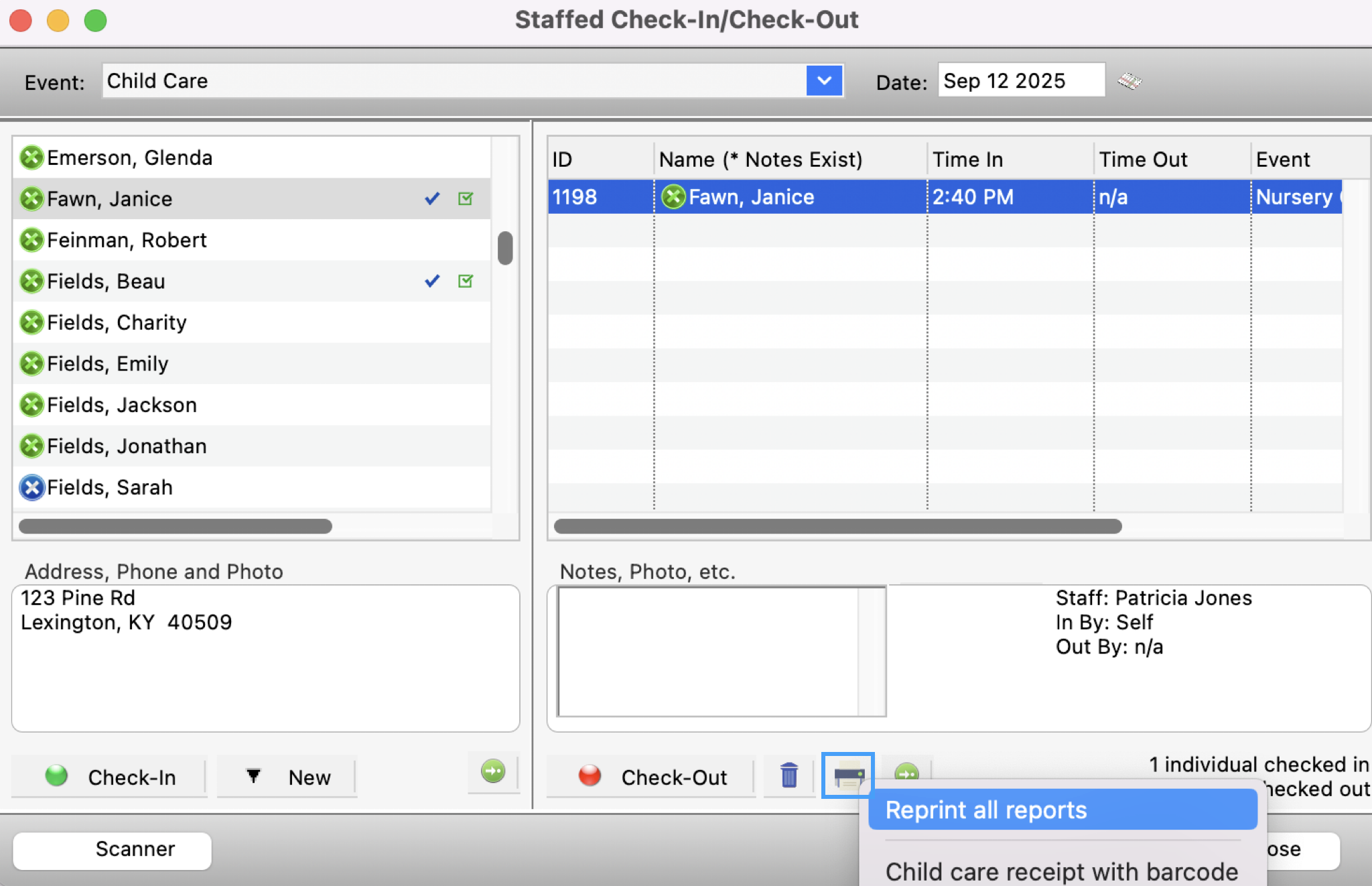Toggle the checkbox beside Fawn, Janice

coord(466,198)
